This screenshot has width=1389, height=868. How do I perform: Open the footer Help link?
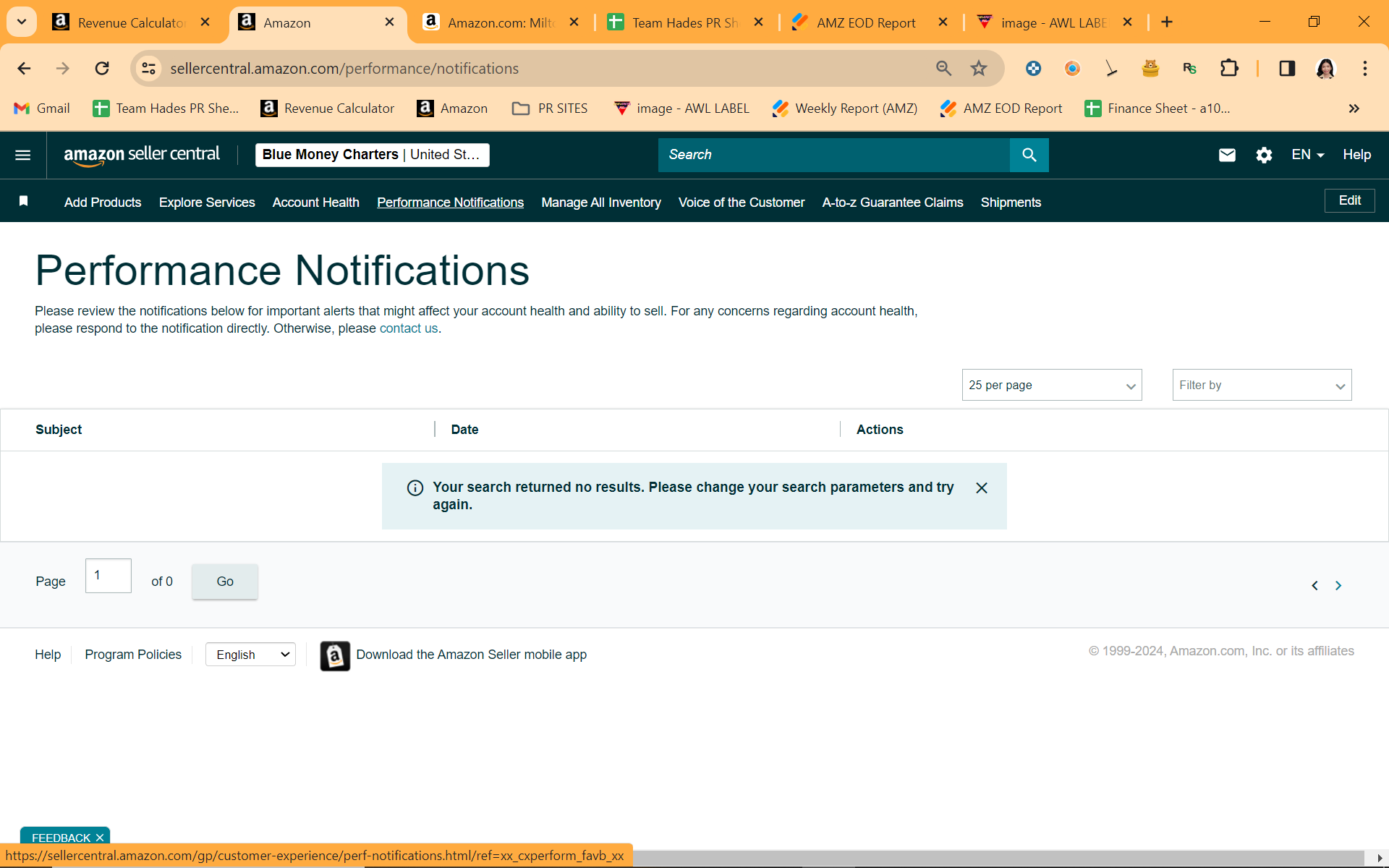coord(48,655)
